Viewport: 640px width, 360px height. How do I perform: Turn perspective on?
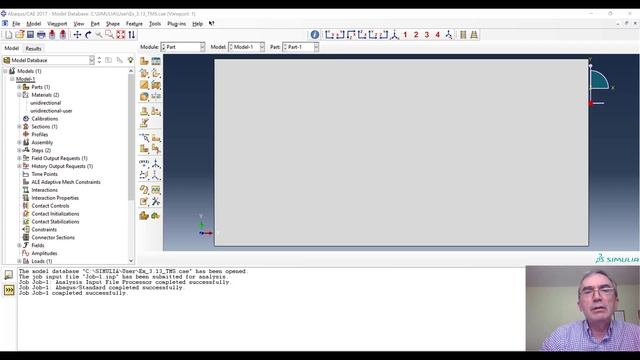pos(474,35)
